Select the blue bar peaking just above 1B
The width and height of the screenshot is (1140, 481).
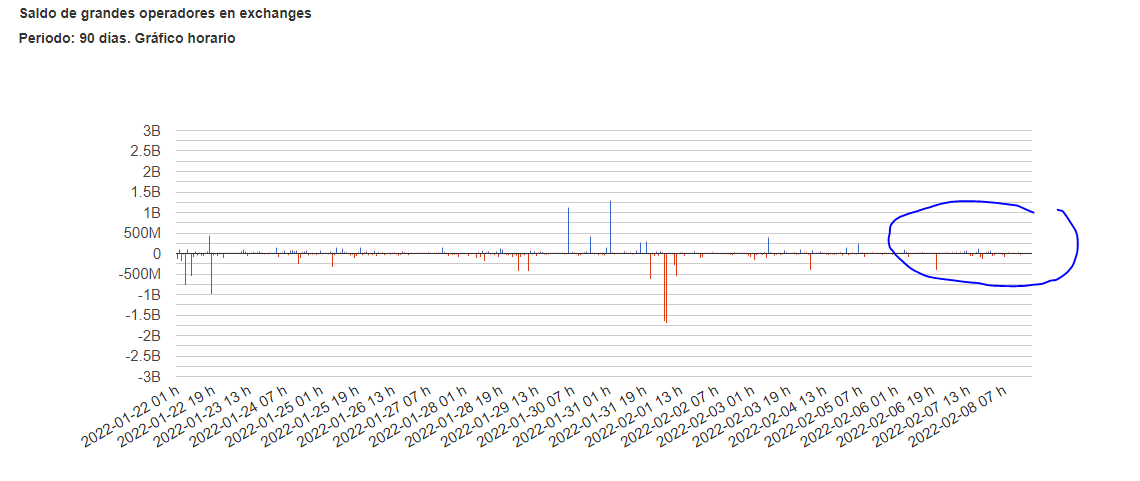click(x=568, y=230)
